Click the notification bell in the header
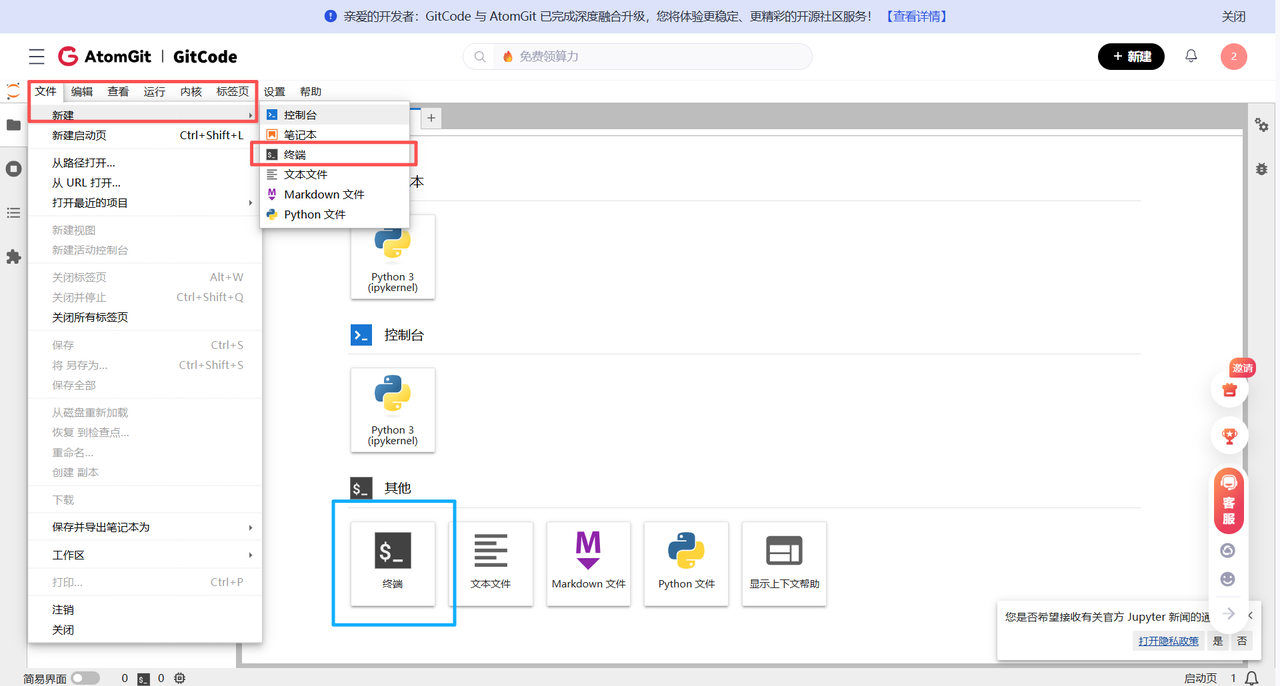 1191,56
